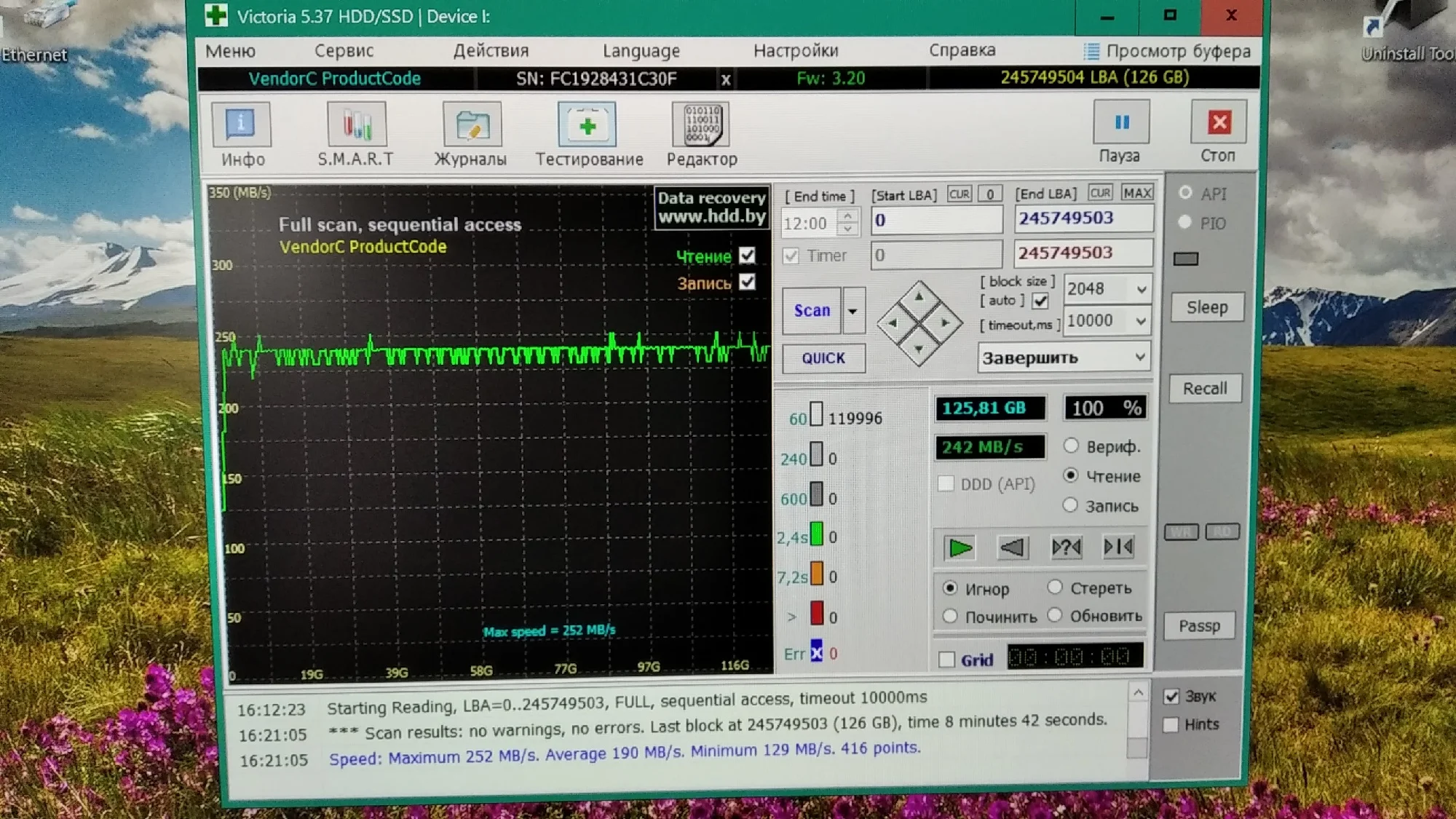
Task: Expand the block size 2048 dropdown
Action: (x=1141, y=289)
